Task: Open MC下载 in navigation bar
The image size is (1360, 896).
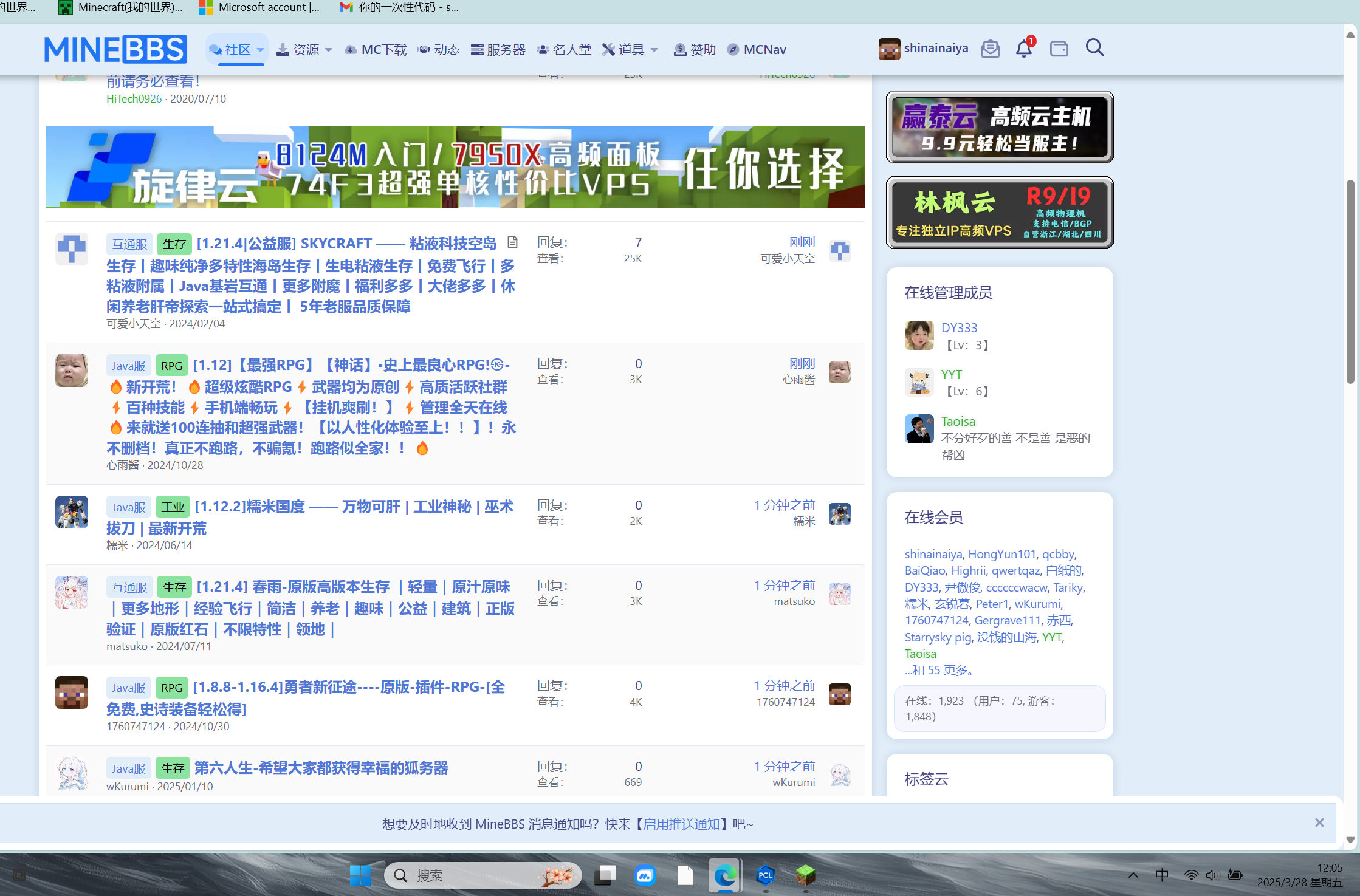Action: point(376,49)
